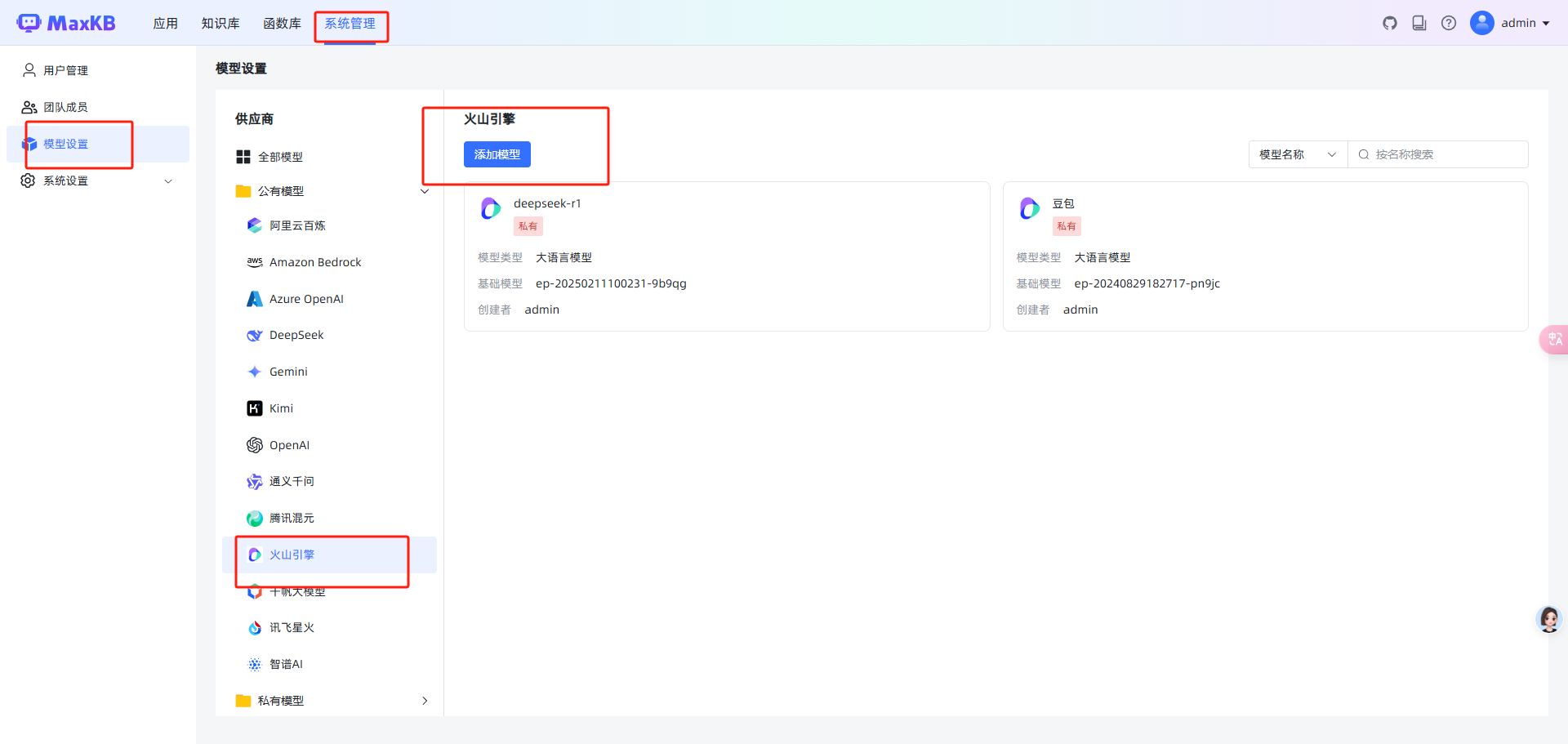Click the 公有模型 folder icon
The height and width of the screenshot is (744, 1568).
(243, 191)
